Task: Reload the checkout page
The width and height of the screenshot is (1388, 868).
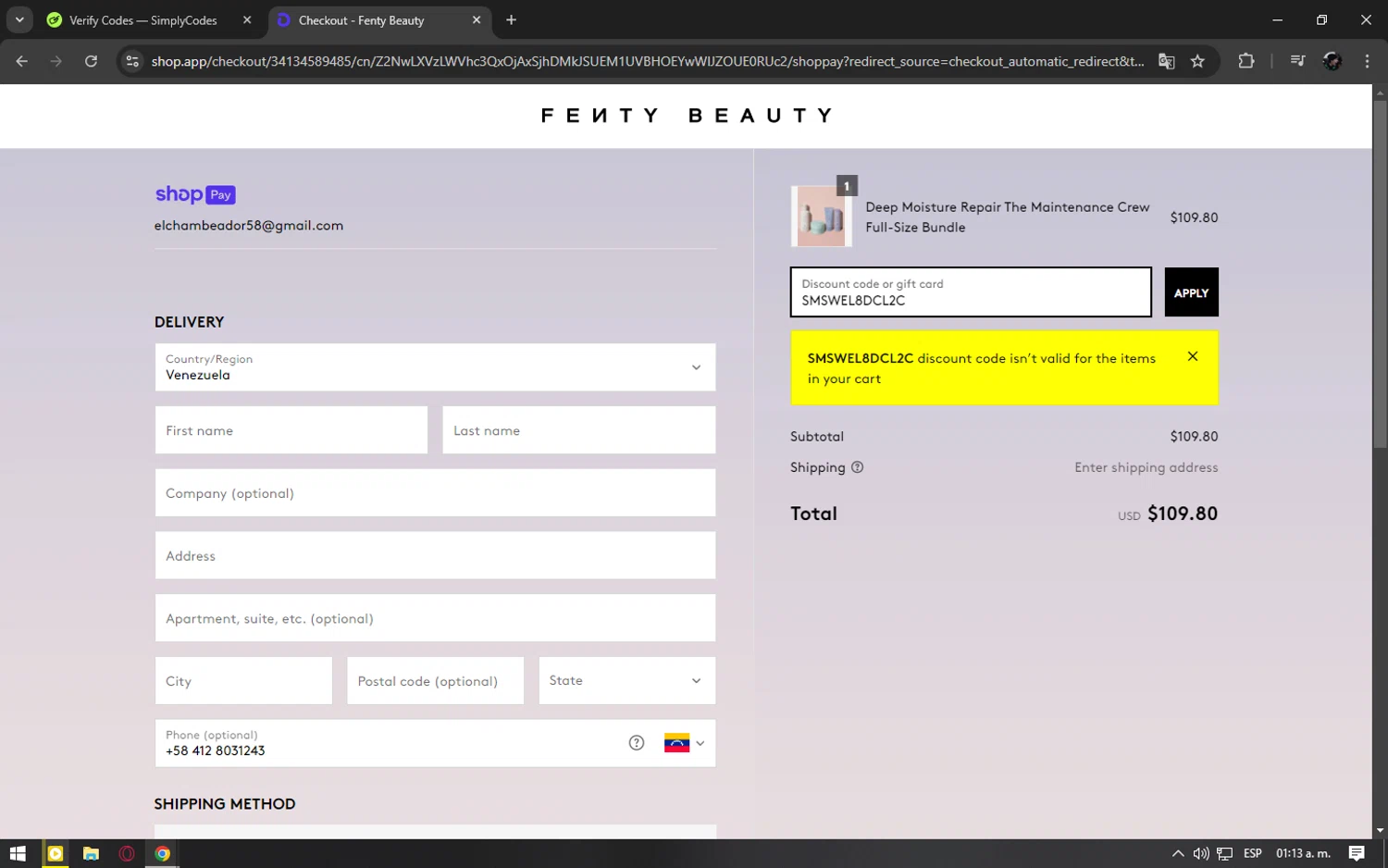Action: 91,61
